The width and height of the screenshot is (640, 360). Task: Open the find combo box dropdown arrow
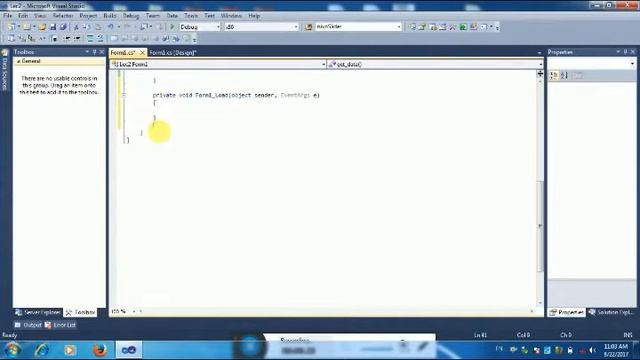click(399, 27)
